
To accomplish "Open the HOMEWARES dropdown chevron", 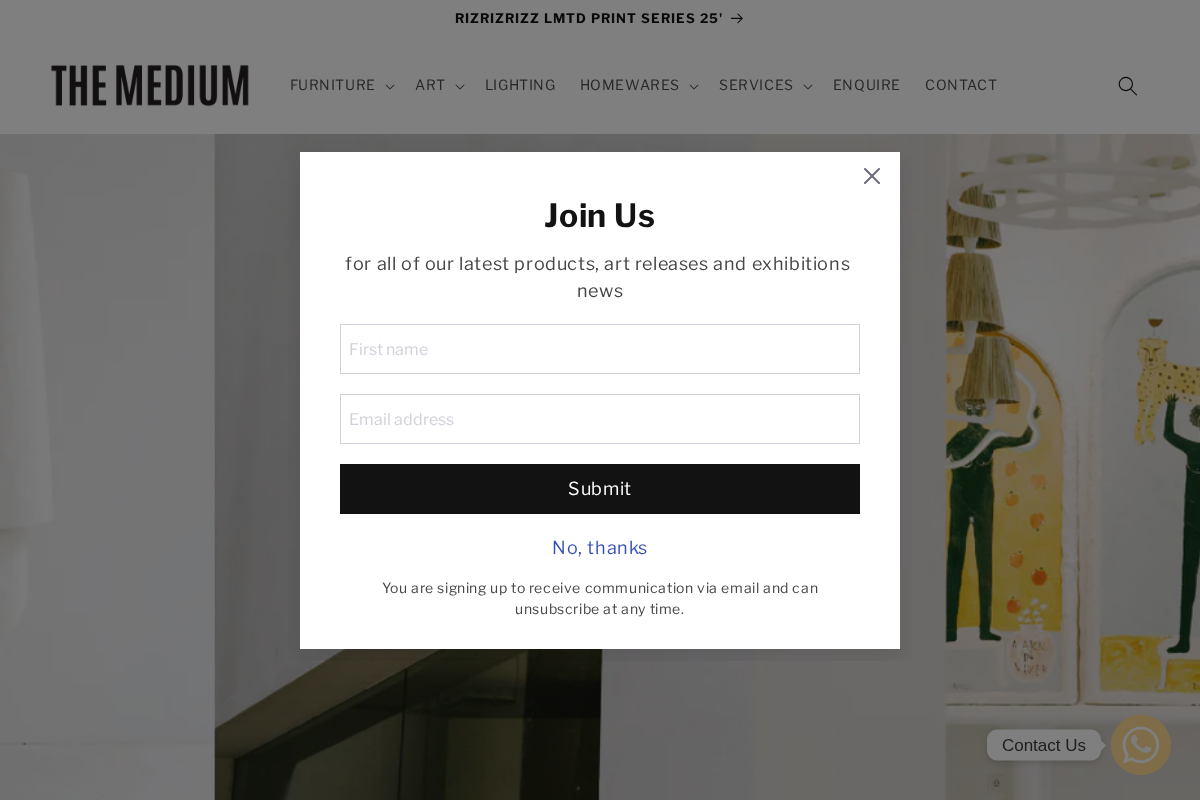I will [x=693, y=86].
